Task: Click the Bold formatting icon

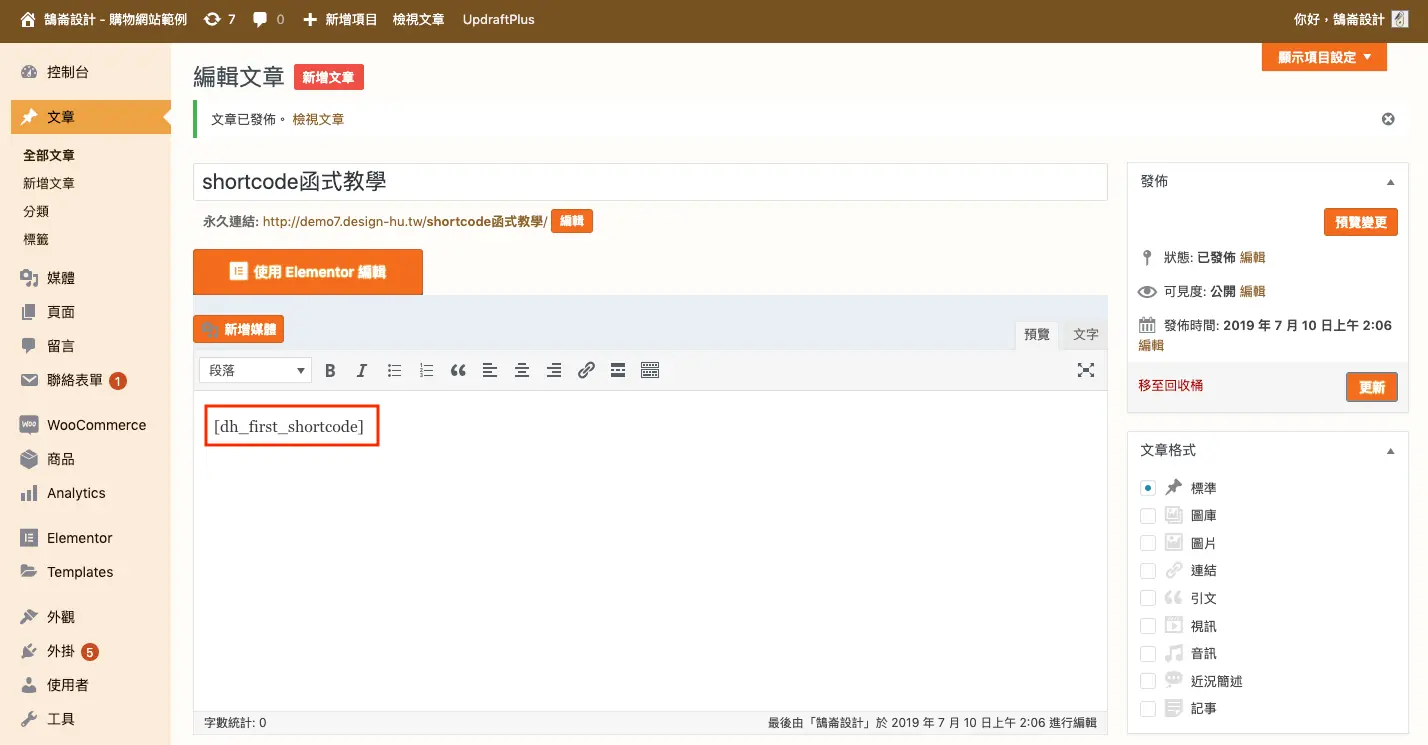Action: pos(330,370)
